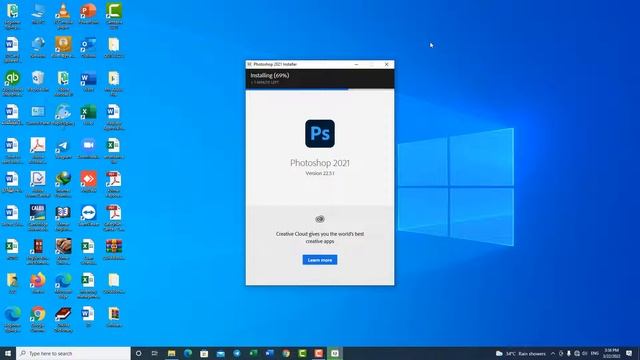Click the Version number text under Photoshop 2021
Viewport: 640px width, 360px height.
coord(320,173)
